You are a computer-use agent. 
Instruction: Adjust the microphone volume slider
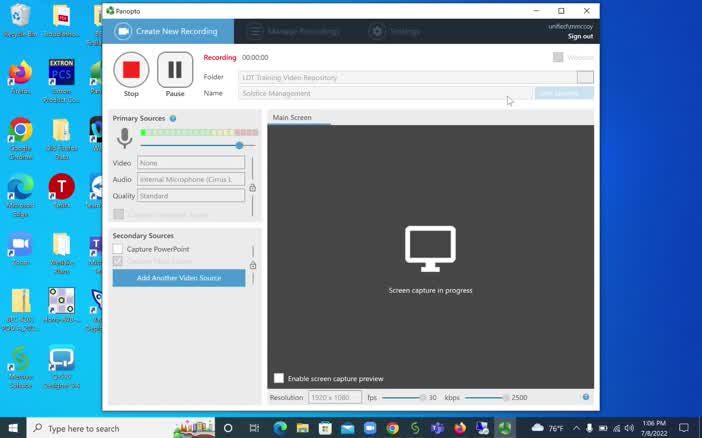point(239,145)
